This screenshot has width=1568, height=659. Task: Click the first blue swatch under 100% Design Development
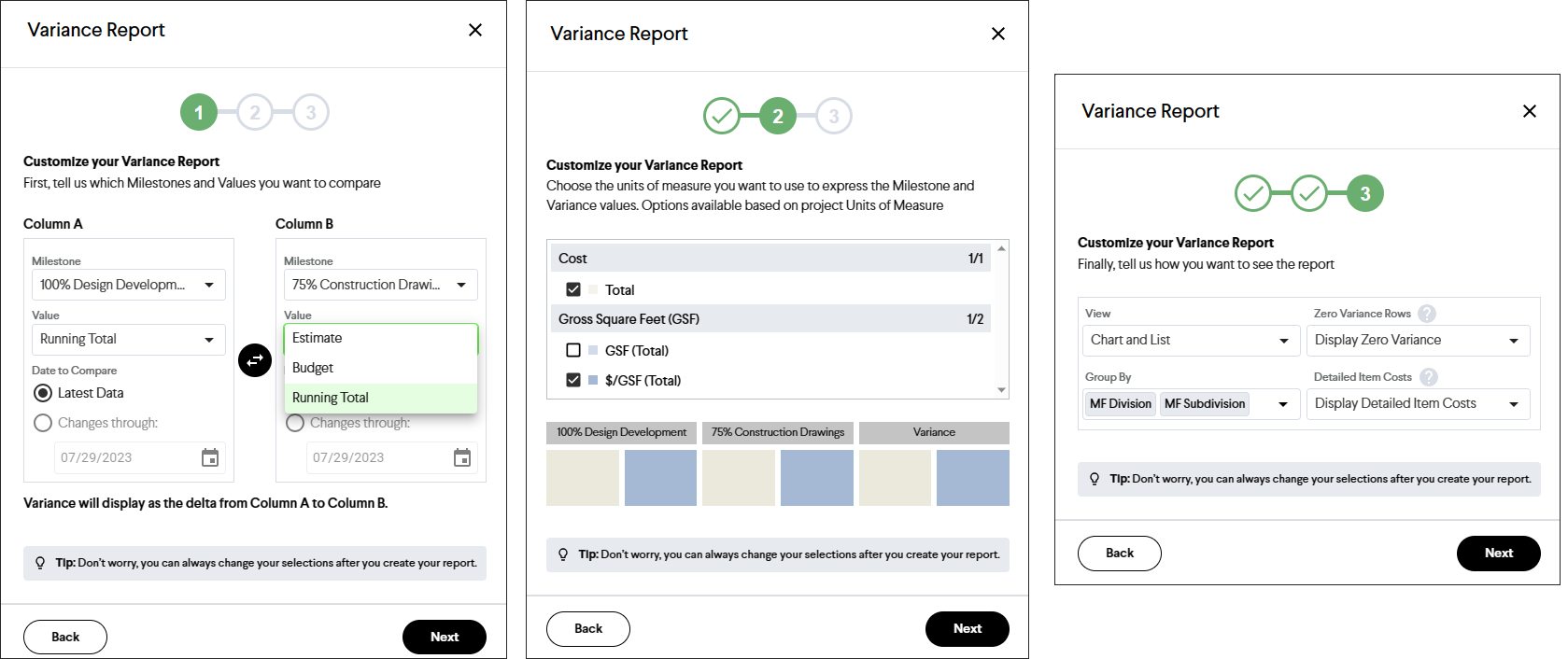[x=660, y=478]
